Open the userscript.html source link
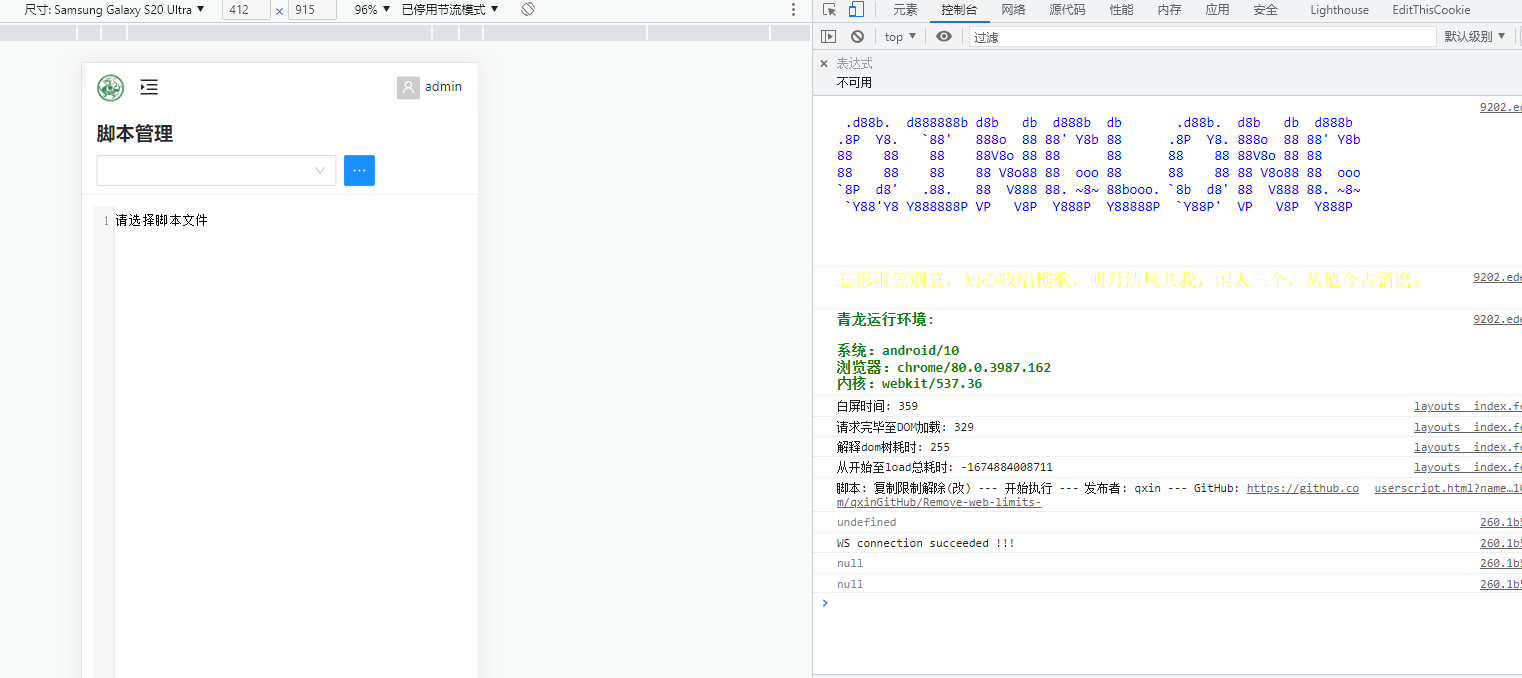Screen dimensions: 1522x678 [1448, 489]
